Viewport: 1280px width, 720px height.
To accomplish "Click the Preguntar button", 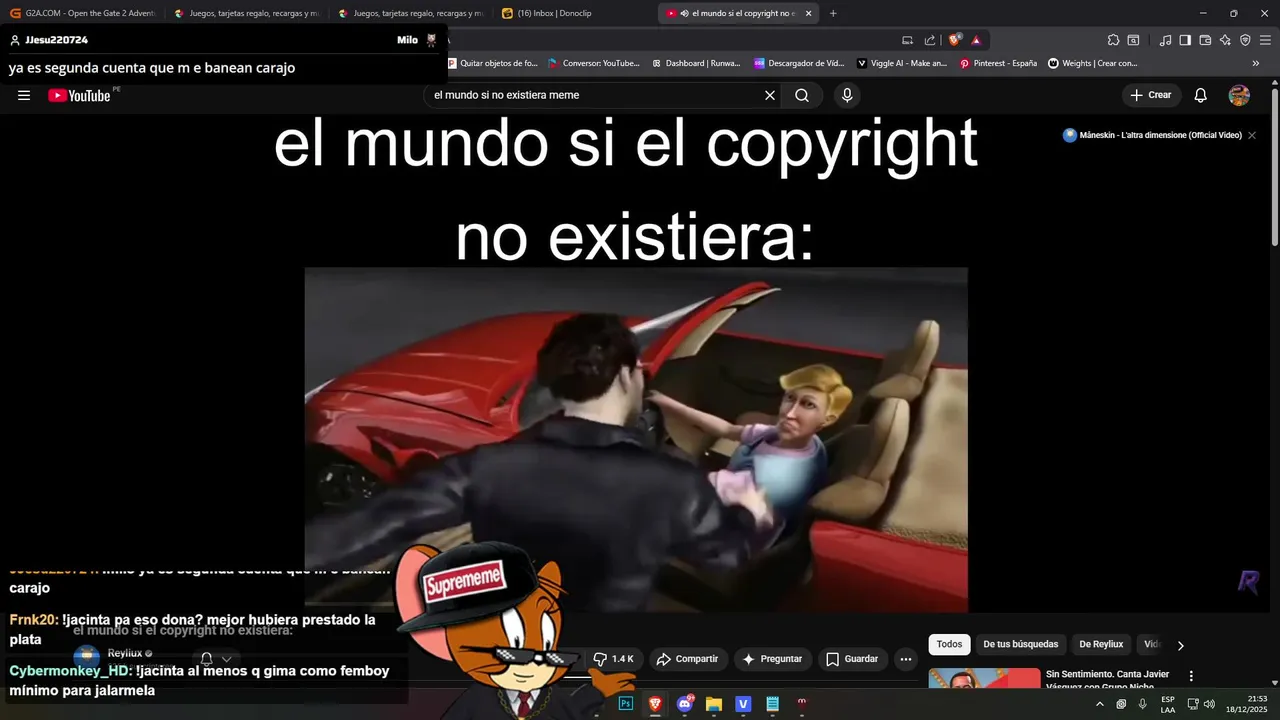I will click(772, 659).
